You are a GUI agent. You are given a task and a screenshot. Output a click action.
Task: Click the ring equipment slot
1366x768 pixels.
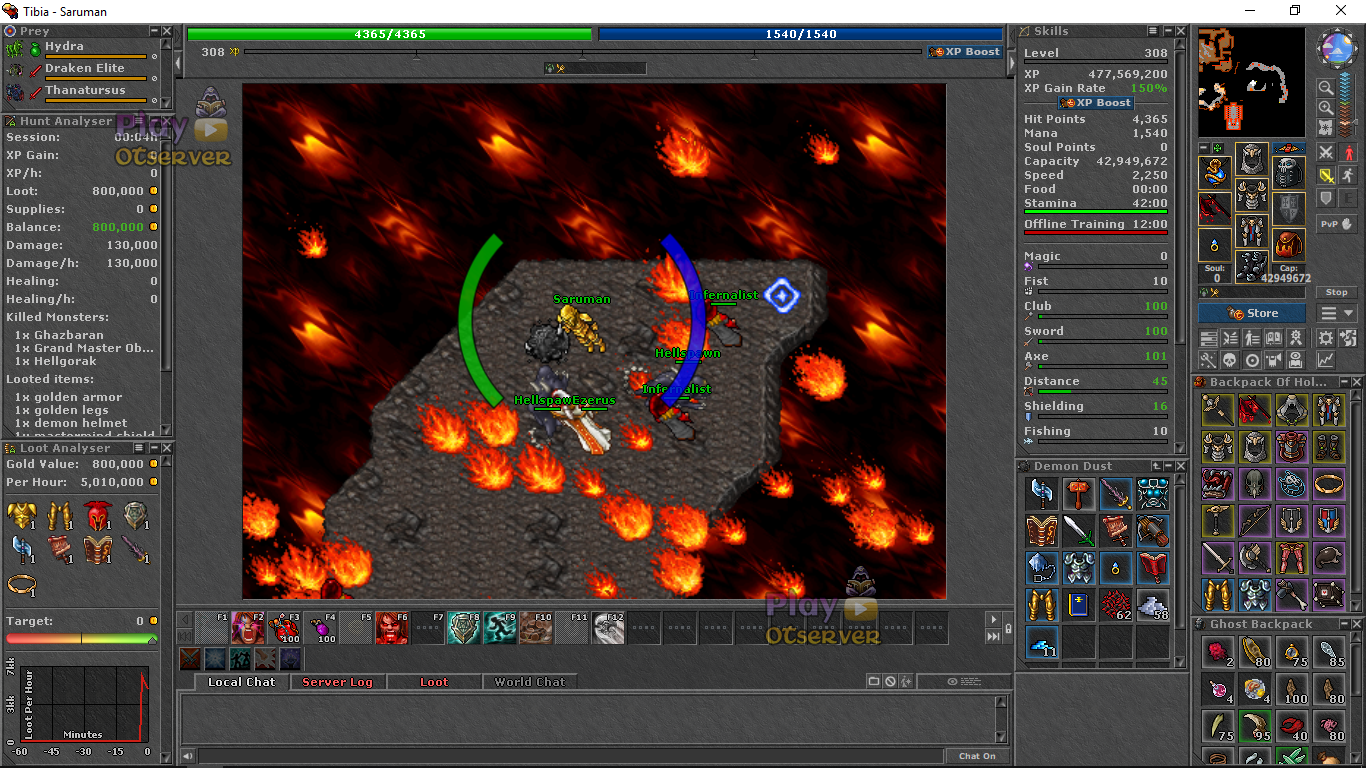tap(1215, 245)
